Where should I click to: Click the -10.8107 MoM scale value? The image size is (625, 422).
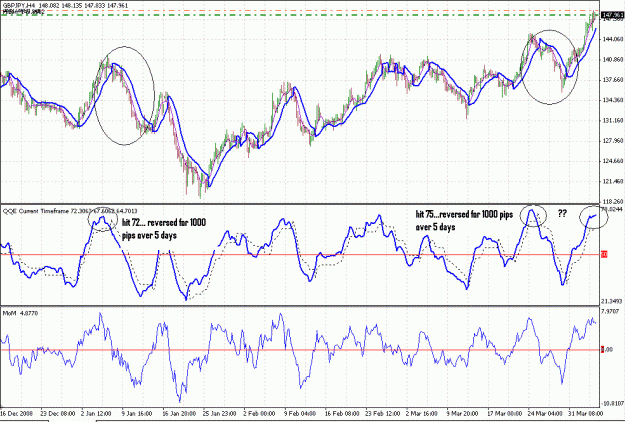coord(612,403)
